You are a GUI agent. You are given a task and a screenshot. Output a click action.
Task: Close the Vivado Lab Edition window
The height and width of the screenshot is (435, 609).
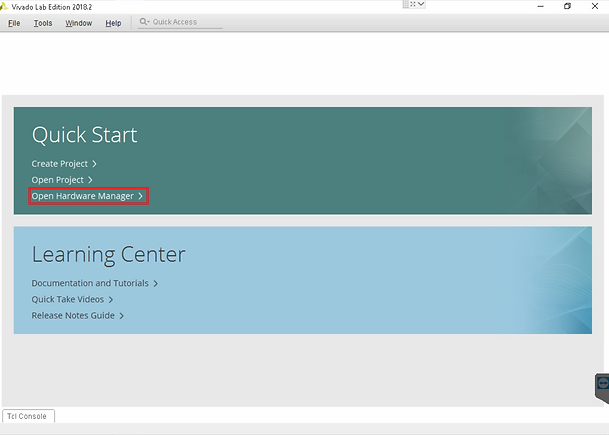[595, 6]
